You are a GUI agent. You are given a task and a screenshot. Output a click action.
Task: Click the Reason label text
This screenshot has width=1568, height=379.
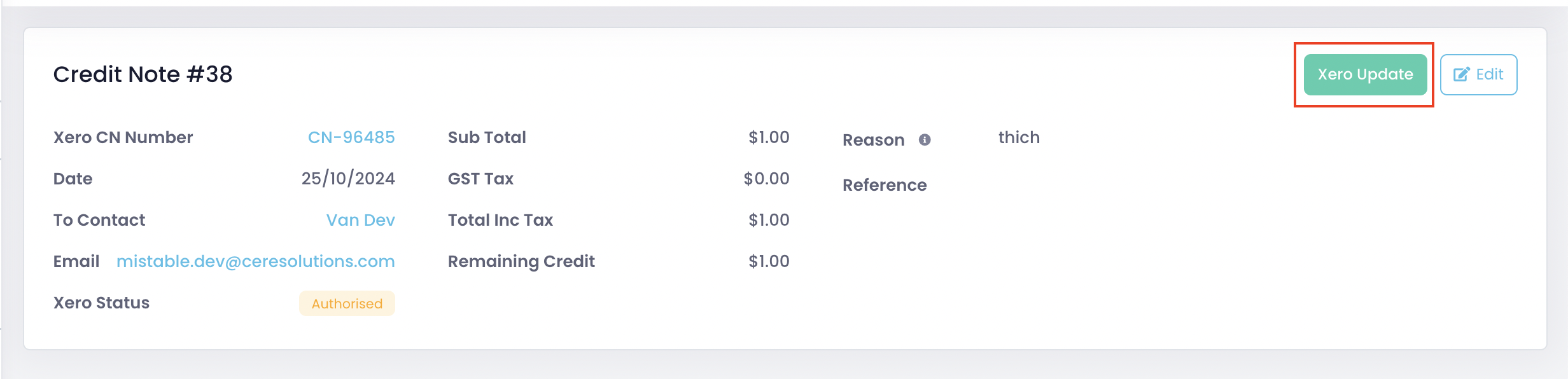pos(873,140)
